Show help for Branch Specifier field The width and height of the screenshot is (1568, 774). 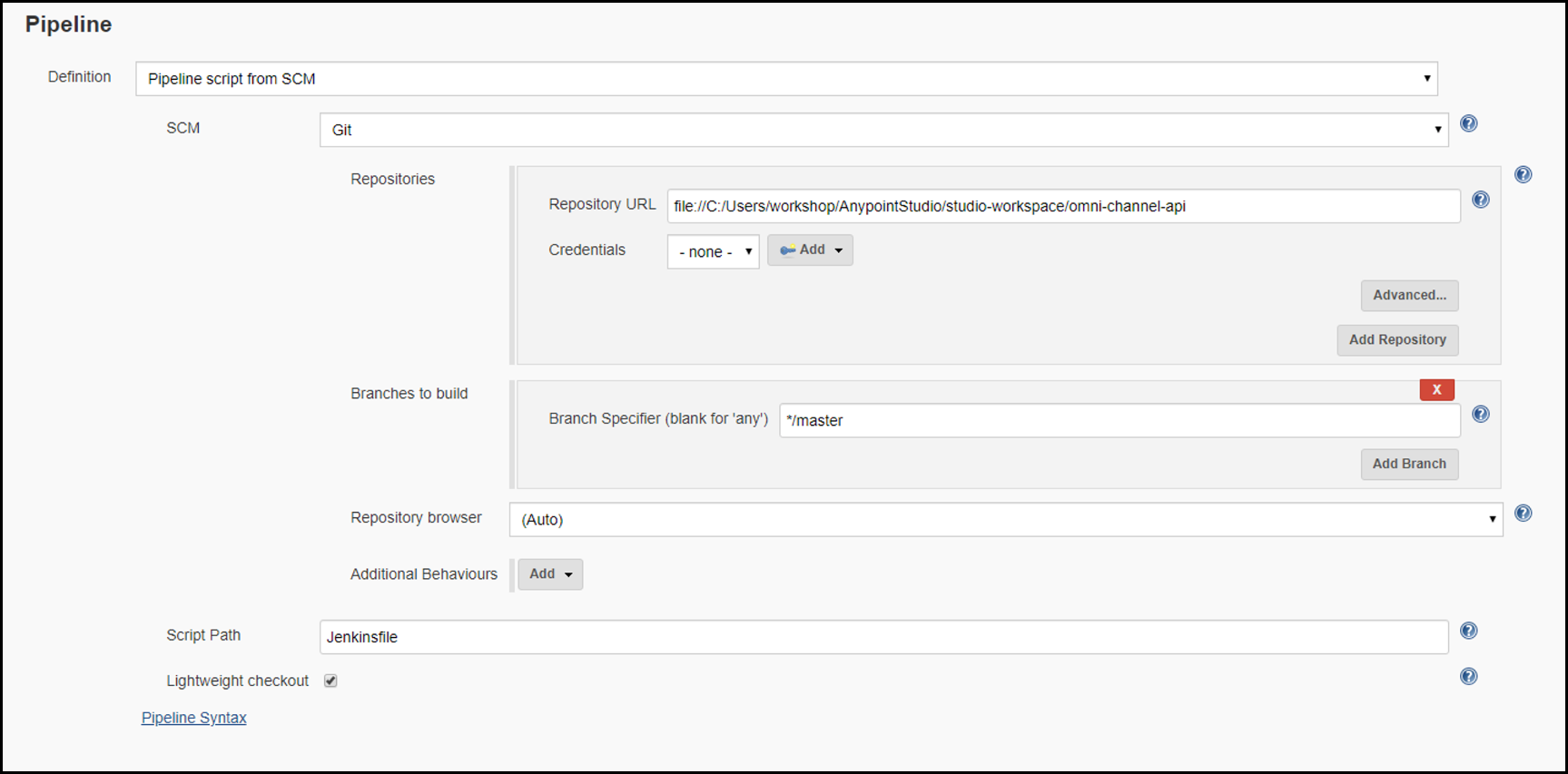(x=1480, y=414)
